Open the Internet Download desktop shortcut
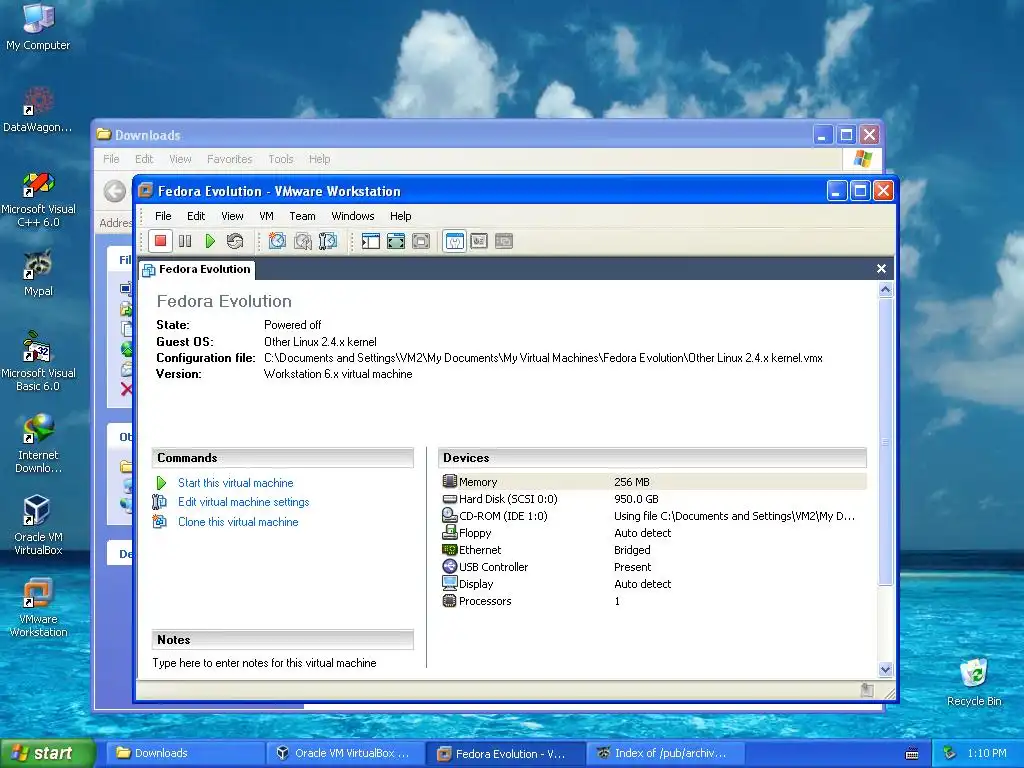Viewport: 1024px width, 768px height. [38, 443]
